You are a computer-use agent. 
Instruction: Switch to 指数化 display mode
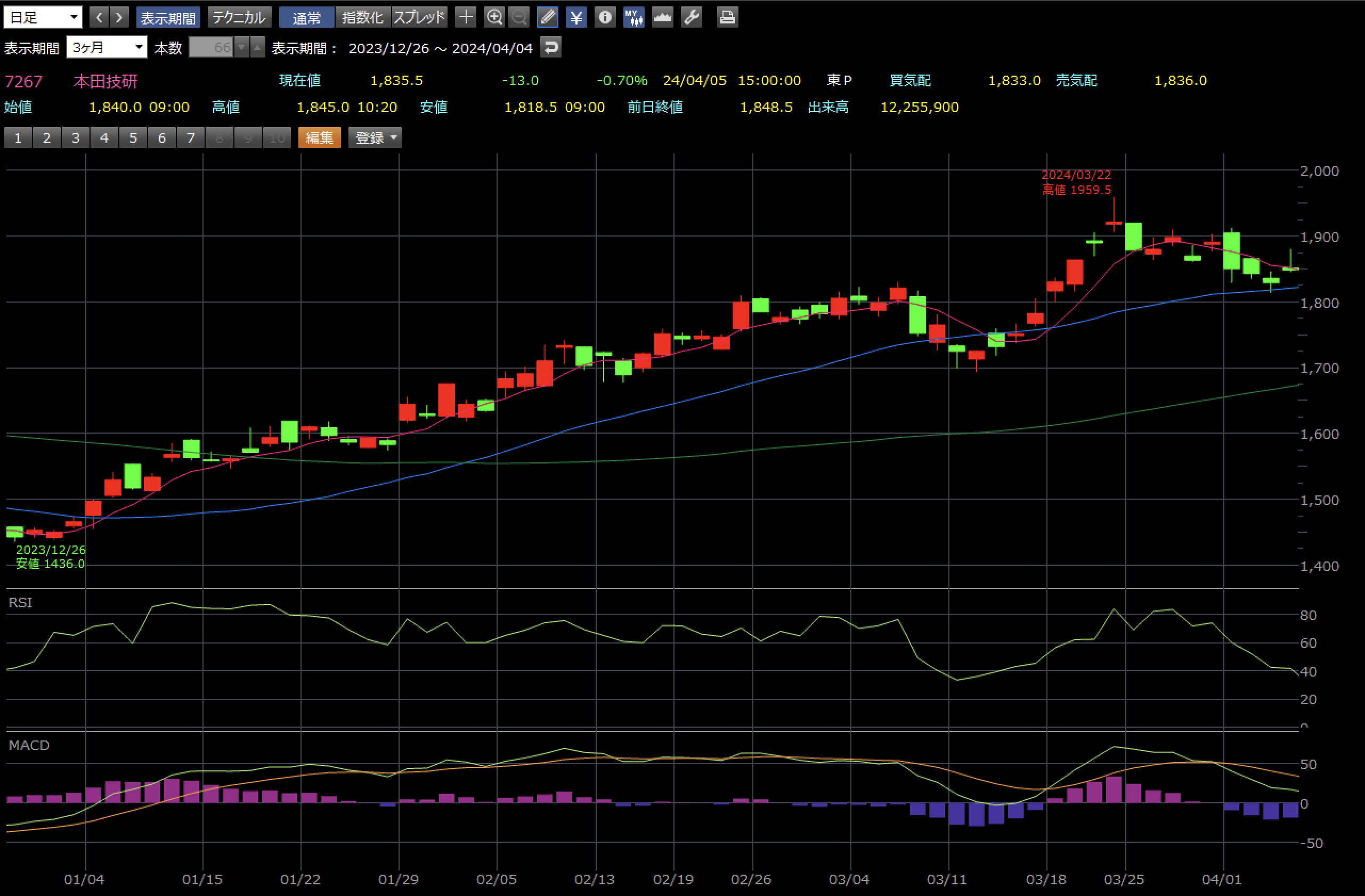362,18
